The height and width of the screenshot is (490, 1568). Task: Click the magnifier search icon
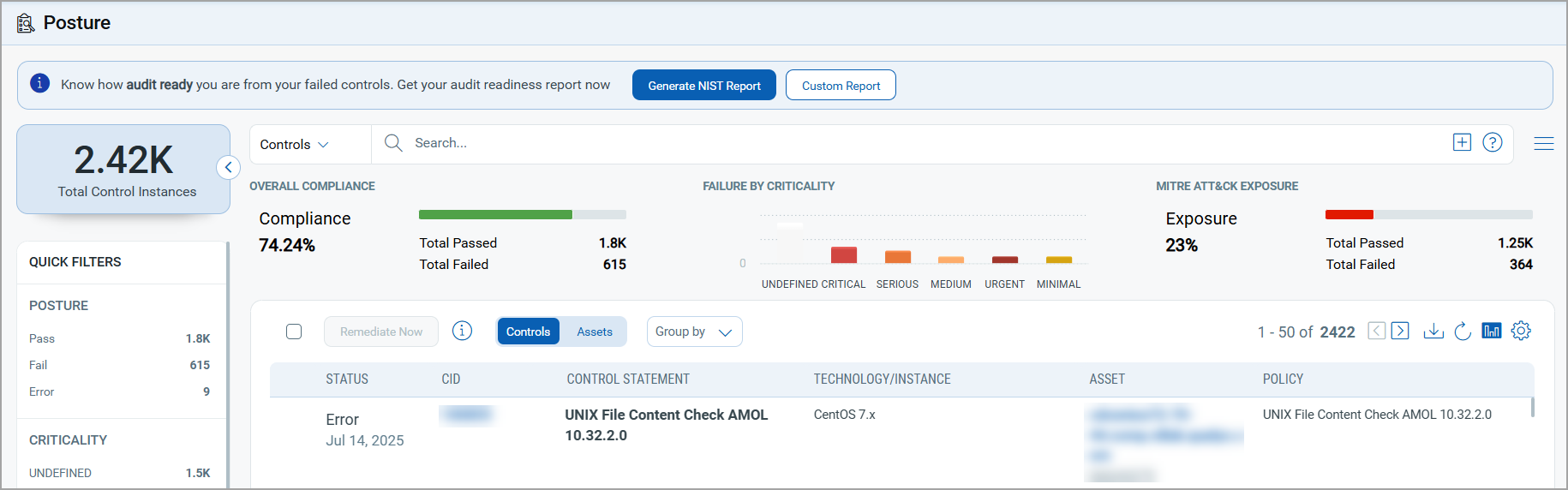pyautogui.click(x=393, y=143)
